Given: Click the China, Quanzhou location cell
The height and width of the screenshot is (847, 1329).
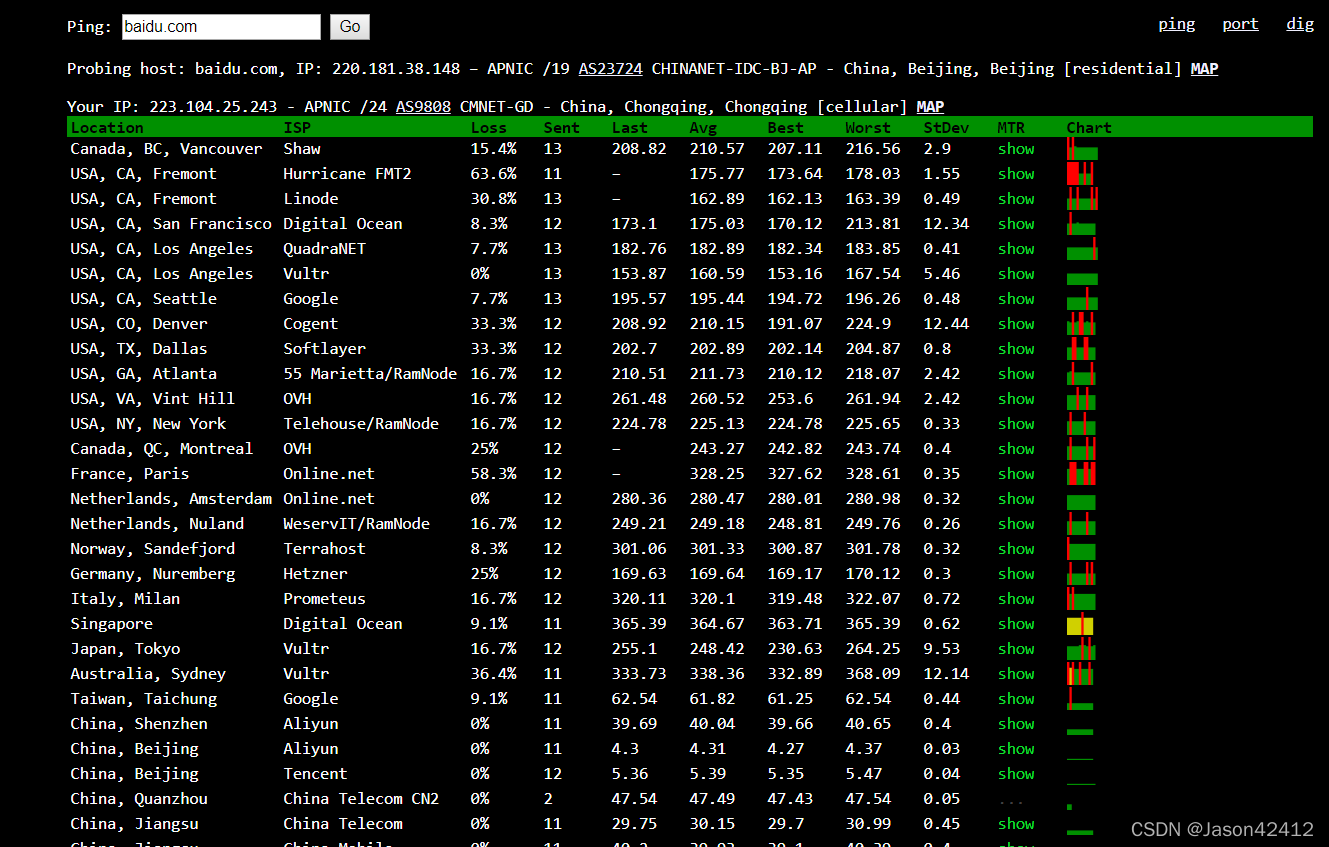Looking at the screenshot, I should [x=139, y=799].
